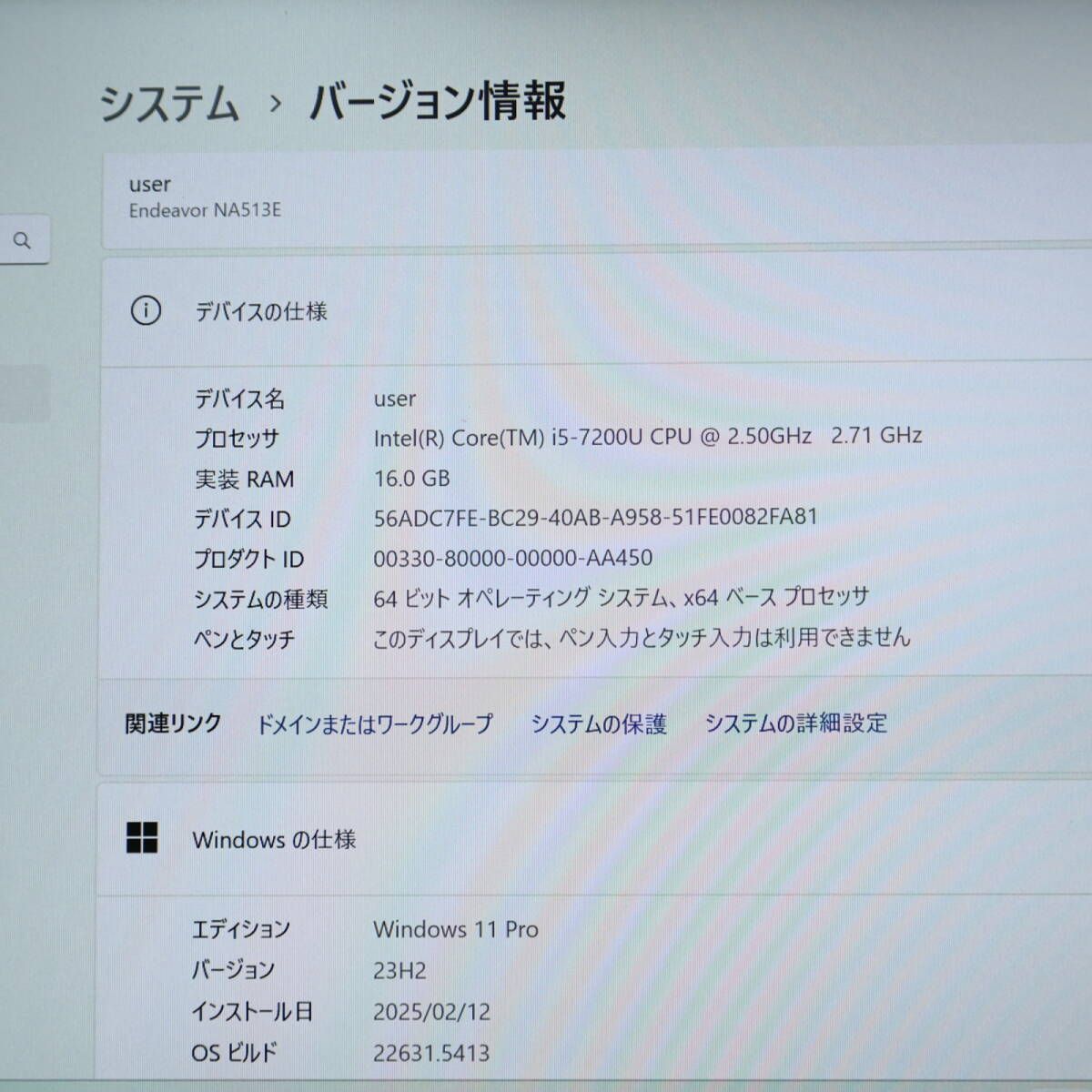Click the user name in the top card
Viewport: 1092px width, 1092px height.
tap(149, 185)
